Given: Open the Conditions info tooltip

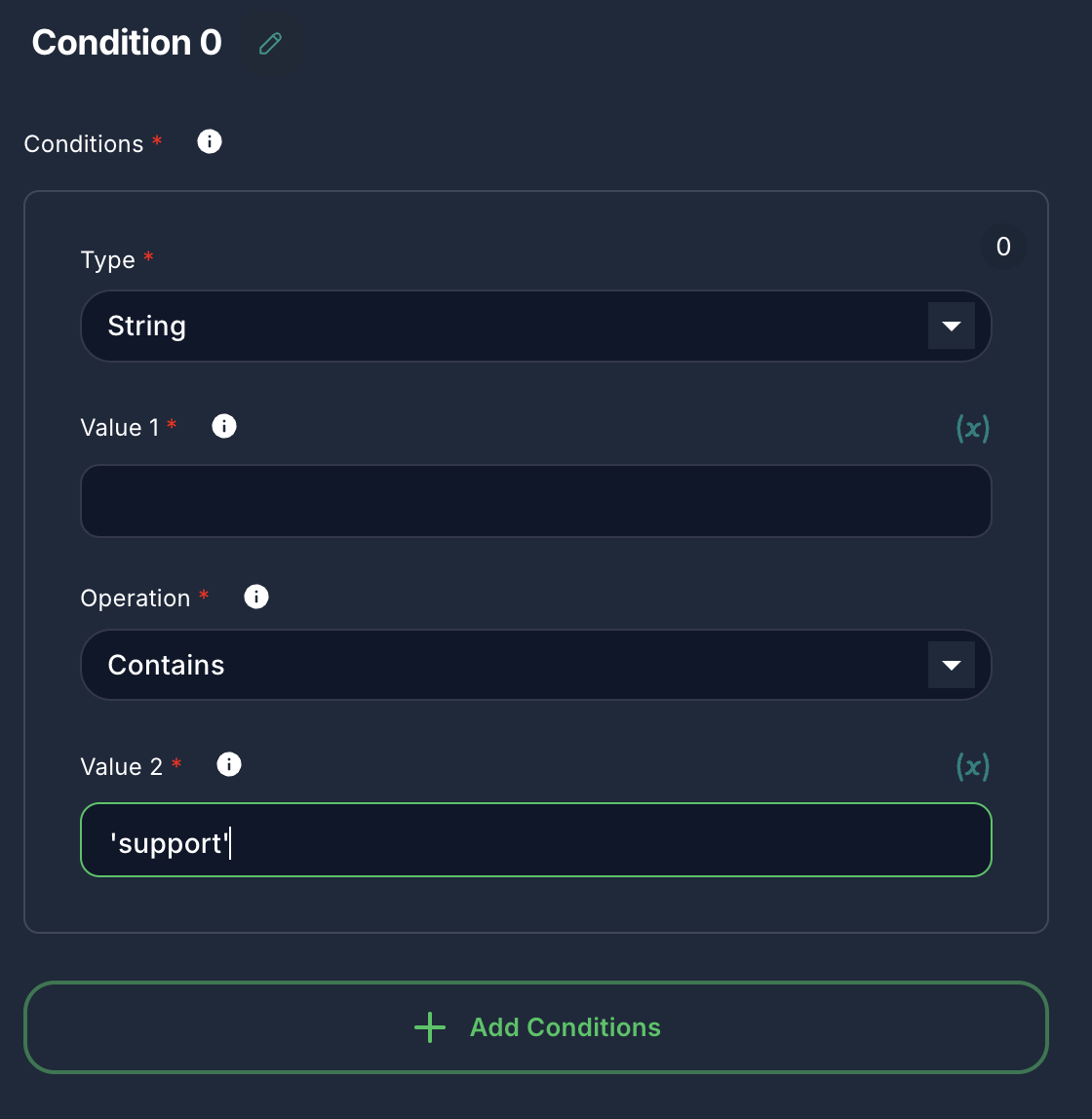Looking at the screenshot, I should point(209,142).
